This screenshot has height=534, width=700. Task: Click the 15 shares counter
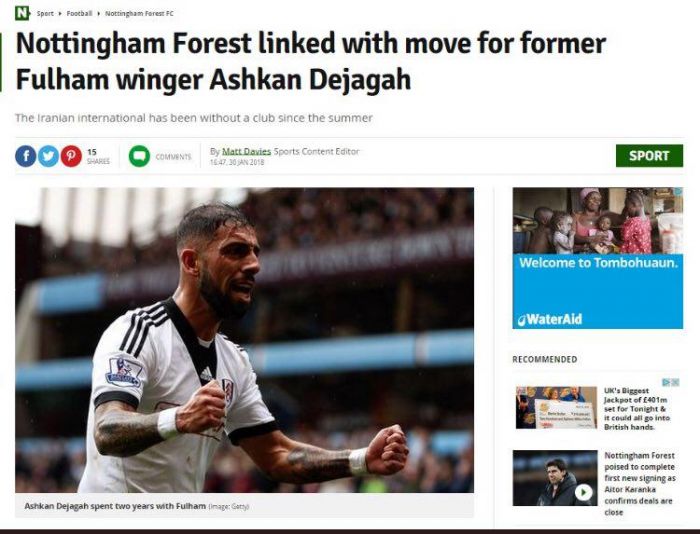(x=98, y=156)
